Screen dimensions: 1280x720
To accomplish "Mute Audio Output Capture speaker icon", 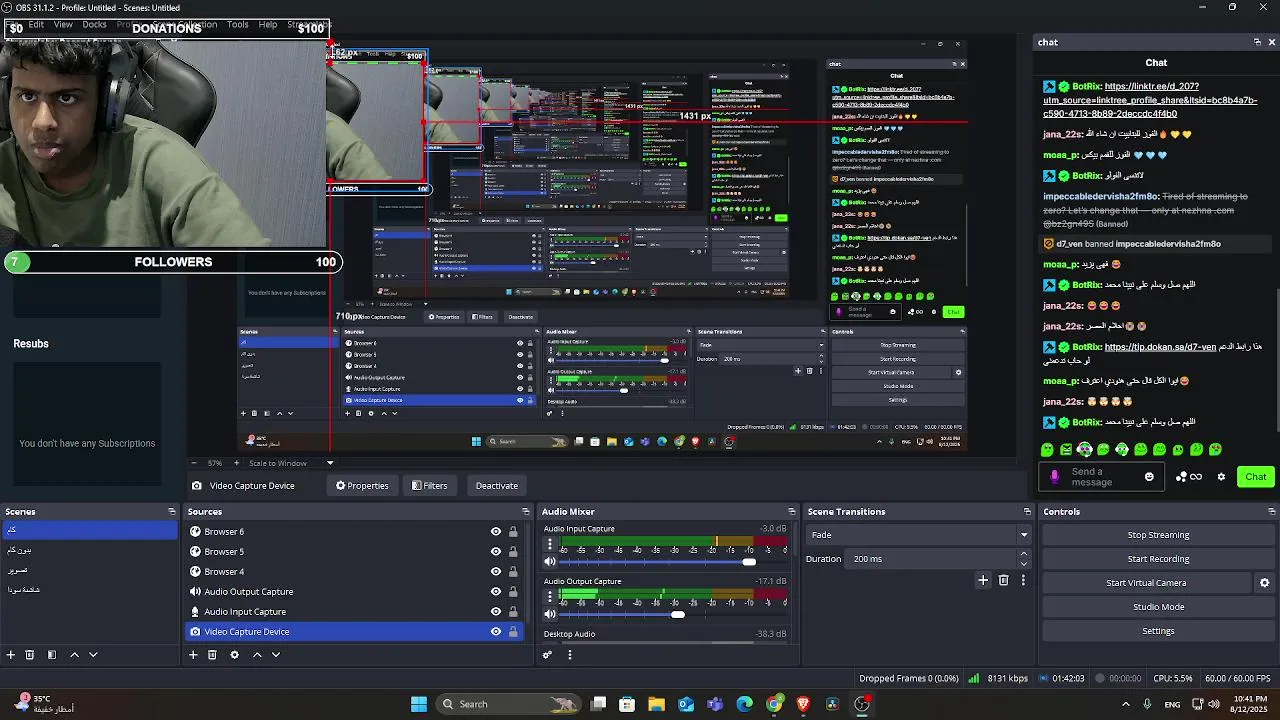I will pyautogui.click(x=549, y=614).
